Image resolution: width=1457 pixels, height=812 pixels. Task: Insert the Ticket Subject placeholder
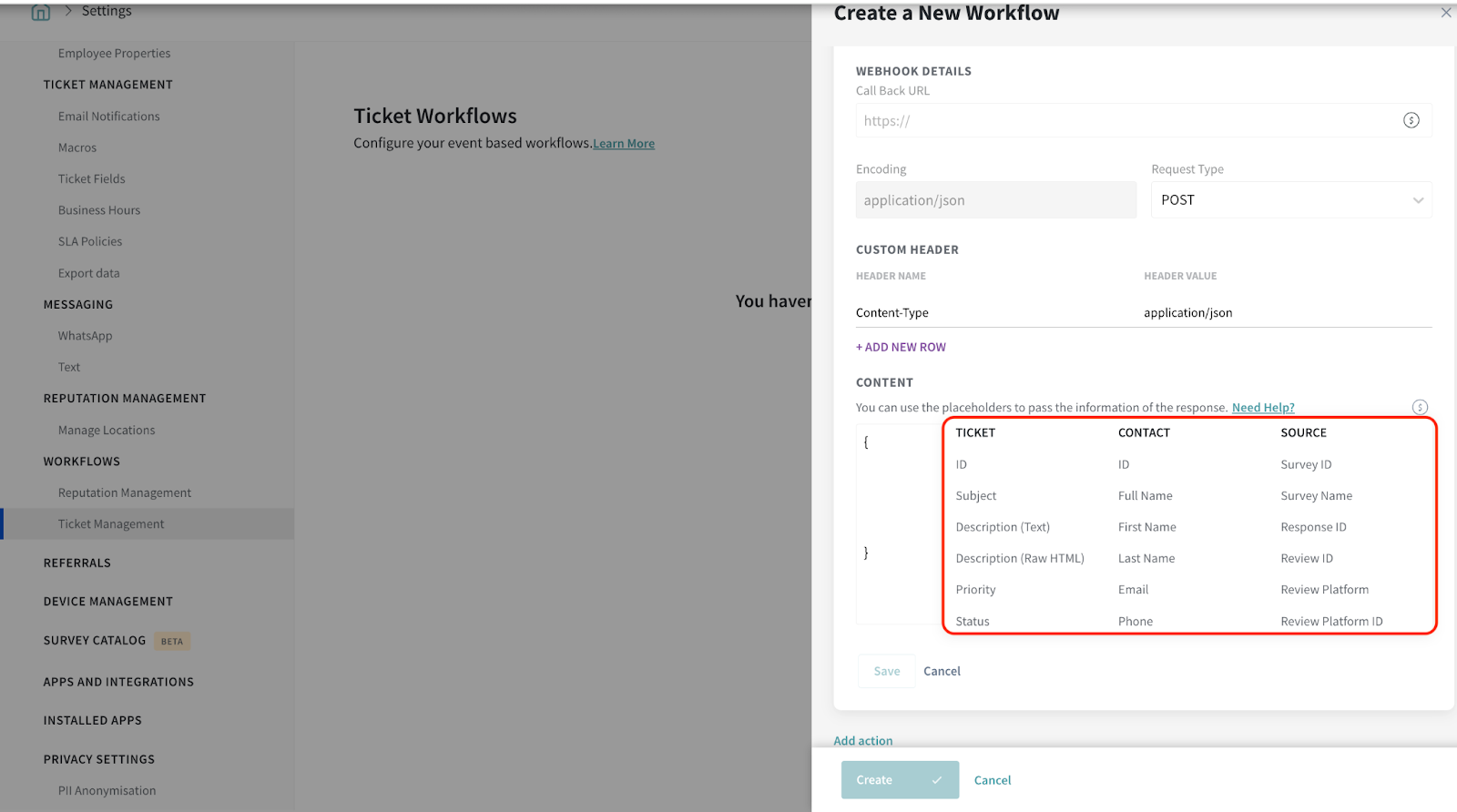click(x=975, y=496)
